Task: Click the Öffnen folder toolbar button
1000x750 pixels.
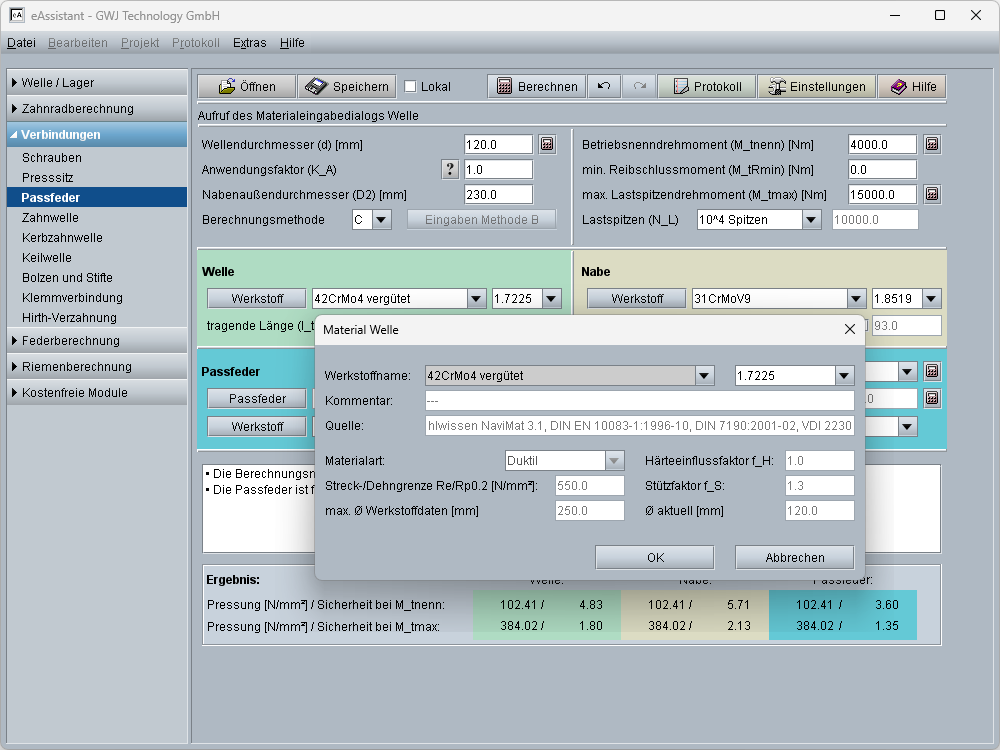Action: (x=247, y=87)
